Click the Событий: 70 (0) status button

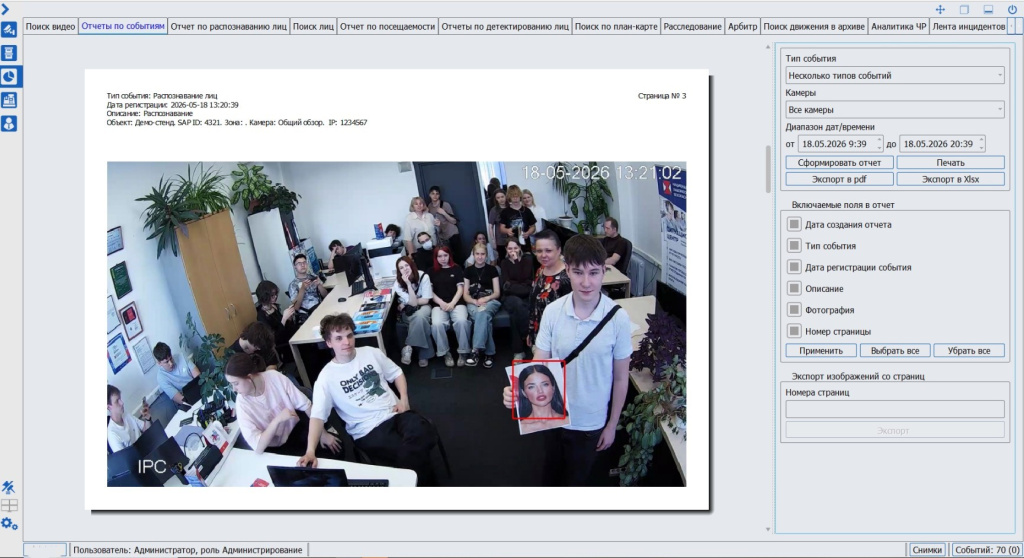(x=987, y=550)
